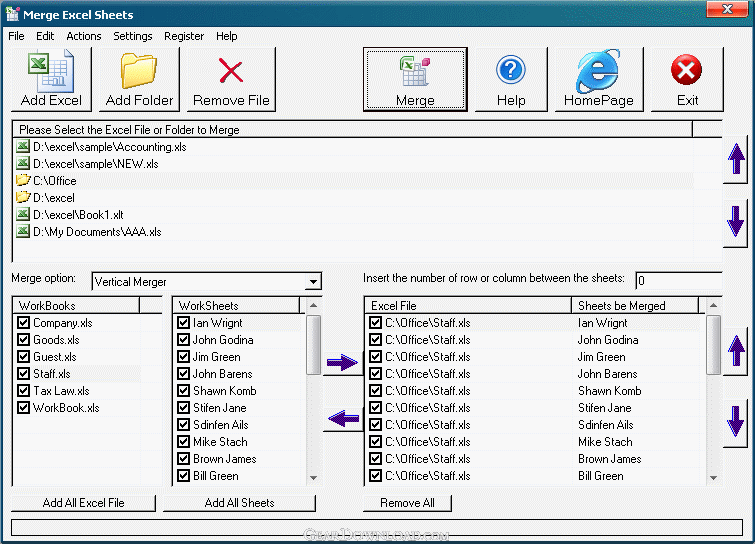Select Brown James in the Sheets be Merged column
Viewport: 755px width, 544px height.
click(x=610, y=459)
